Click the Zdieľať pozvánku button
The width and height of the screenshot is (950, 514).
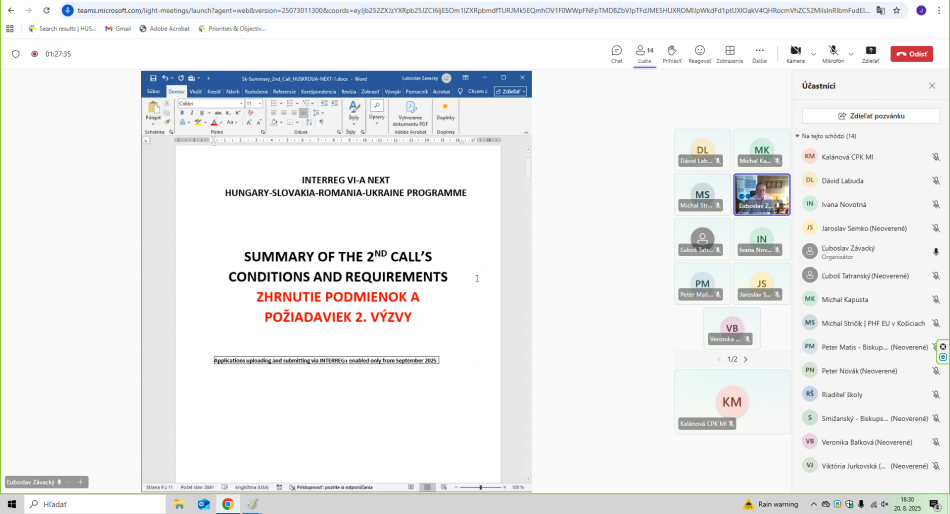point(870,116)
